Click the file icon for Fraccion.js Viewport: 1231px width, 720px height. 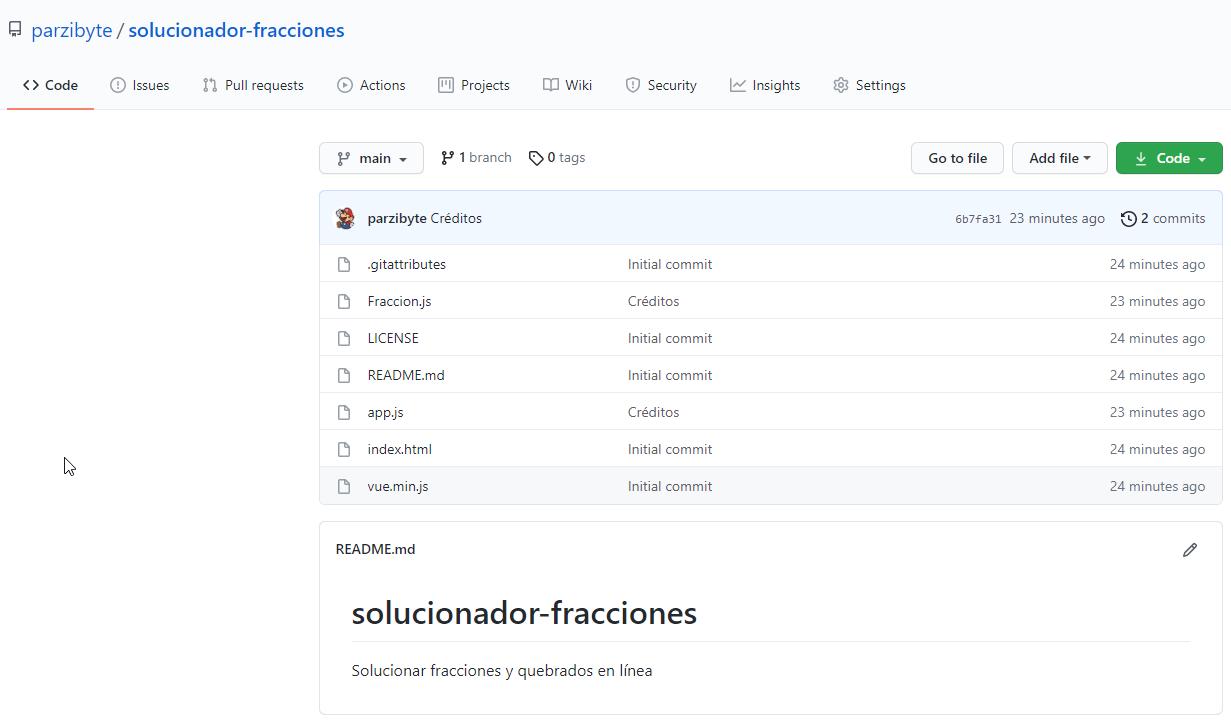pyautogui.click(x=344, y=301)
